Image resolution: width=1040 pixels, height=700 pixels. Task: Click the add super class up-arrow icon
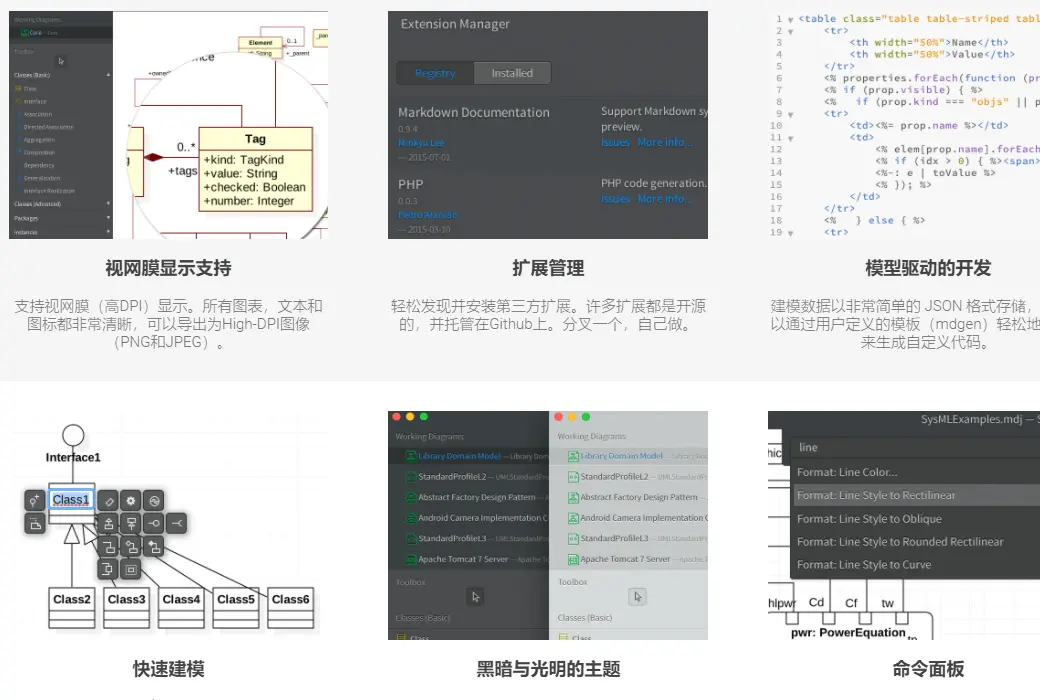click(107, 524)
